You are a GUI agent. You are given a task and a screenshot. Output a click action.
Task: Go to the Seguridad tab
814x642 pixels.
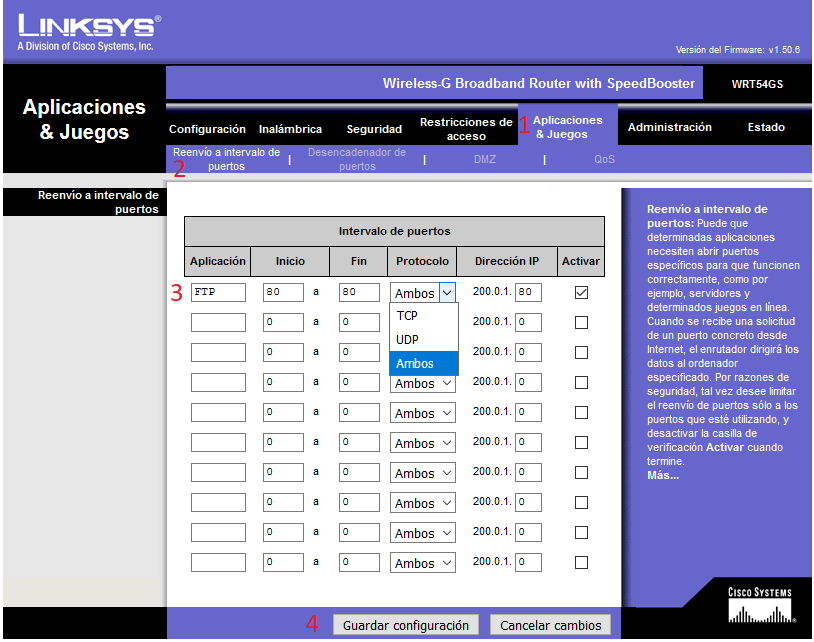tap(374, 129)
